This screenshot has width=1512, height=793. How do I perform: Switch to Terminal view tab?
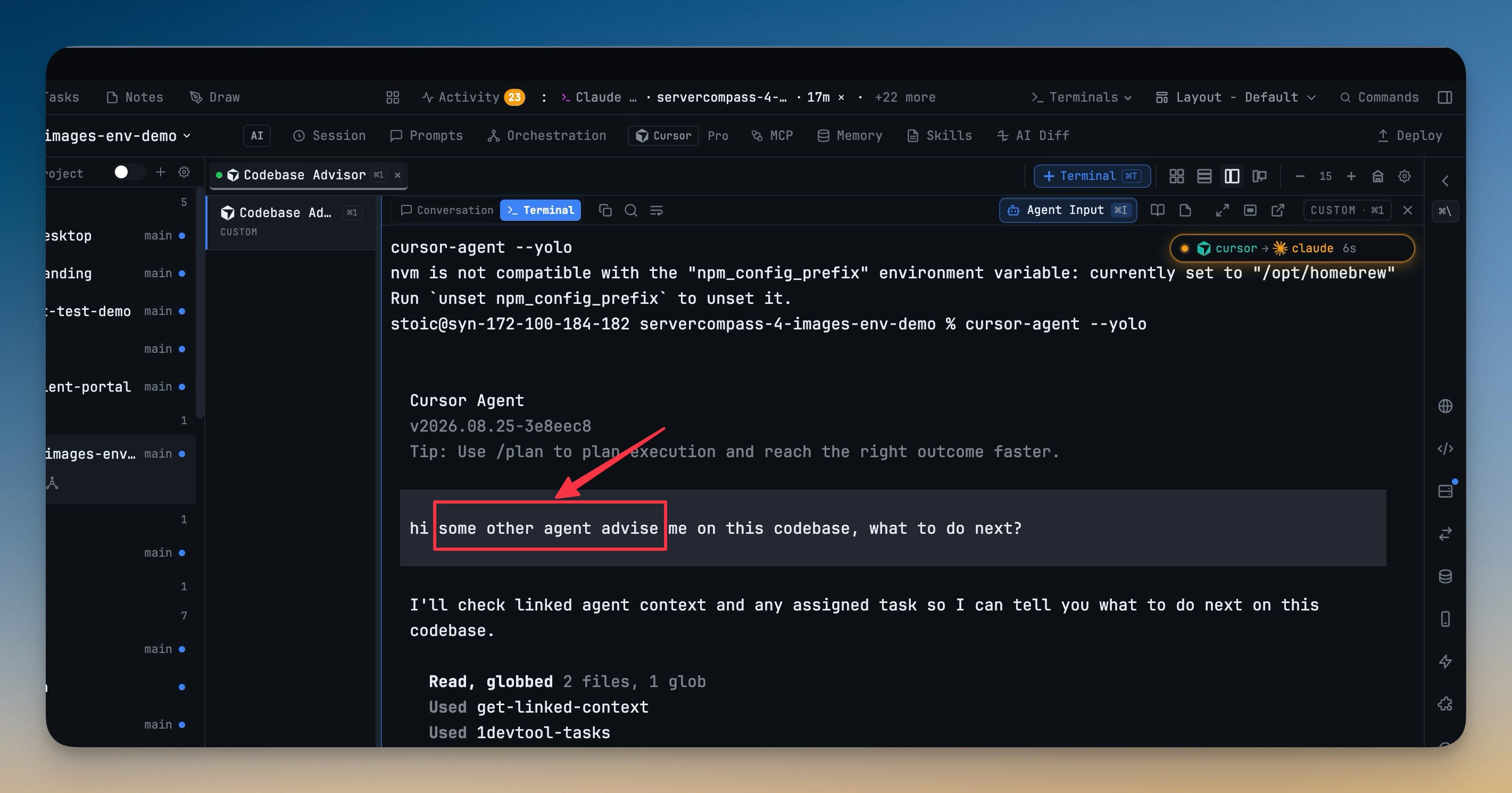coord(540,210)
